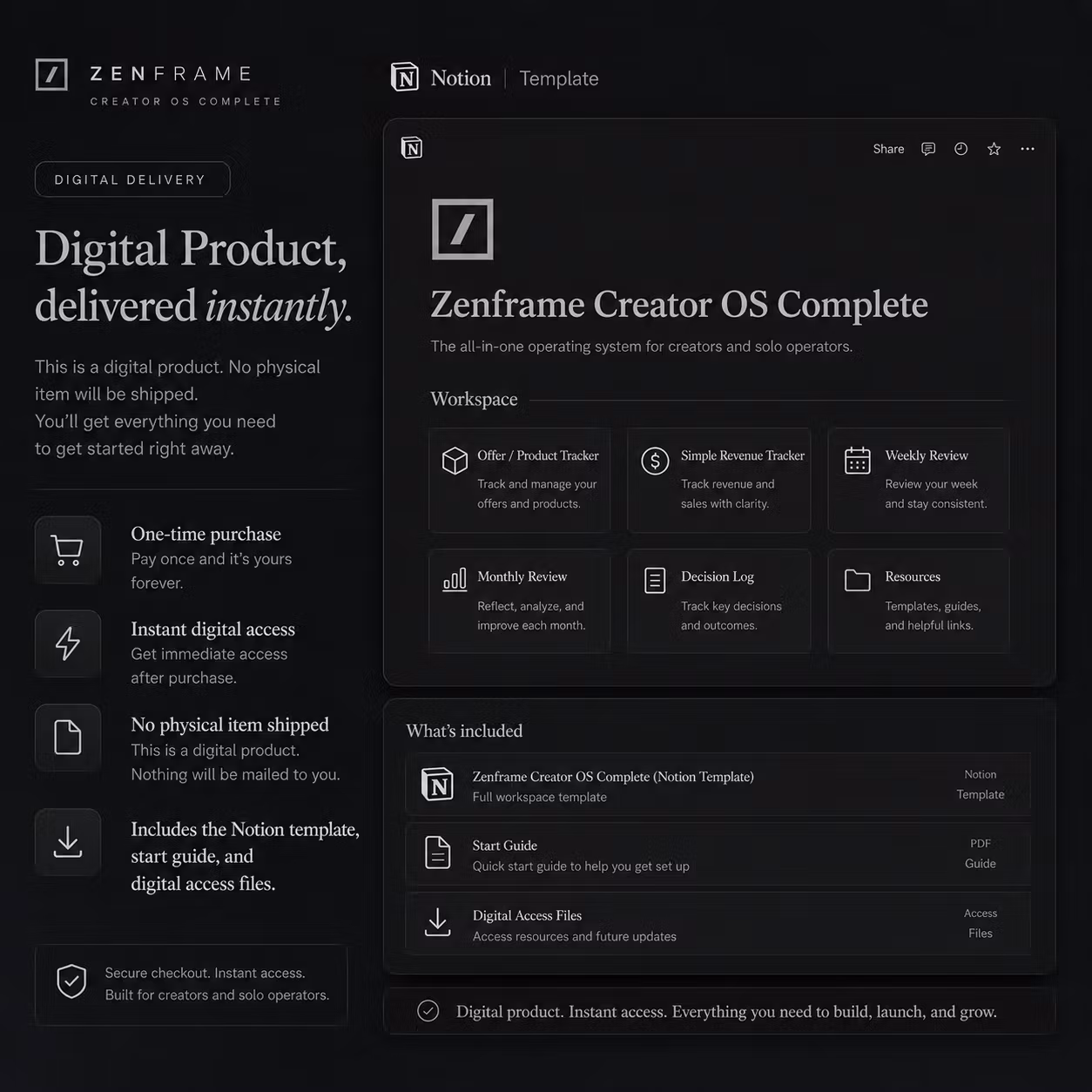Image resolution: width=1092 pixels, height=1092 pixels.
Task: Click the 'Digital Access Files' row title
Action: 527,915
